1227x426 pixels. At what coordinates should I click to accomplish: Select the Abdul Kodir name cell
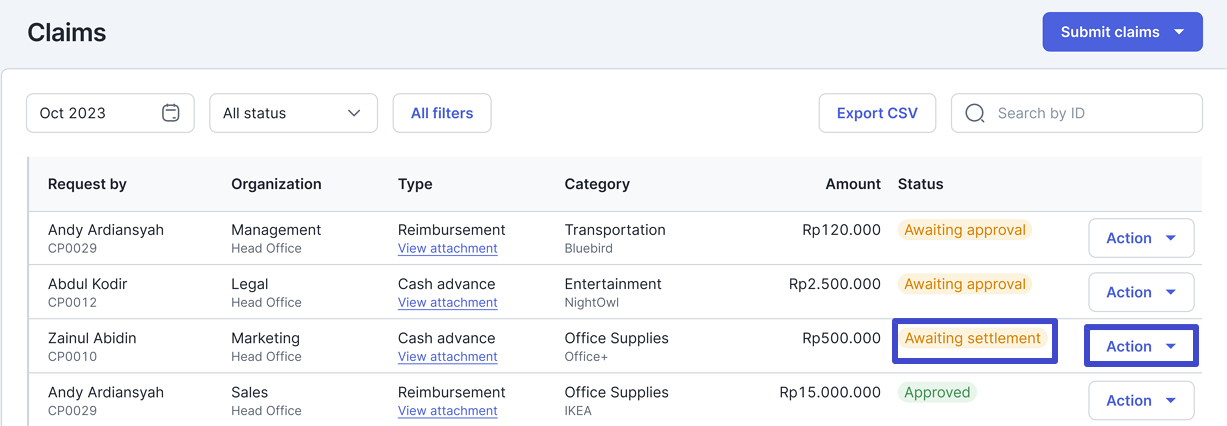[90, 284]
